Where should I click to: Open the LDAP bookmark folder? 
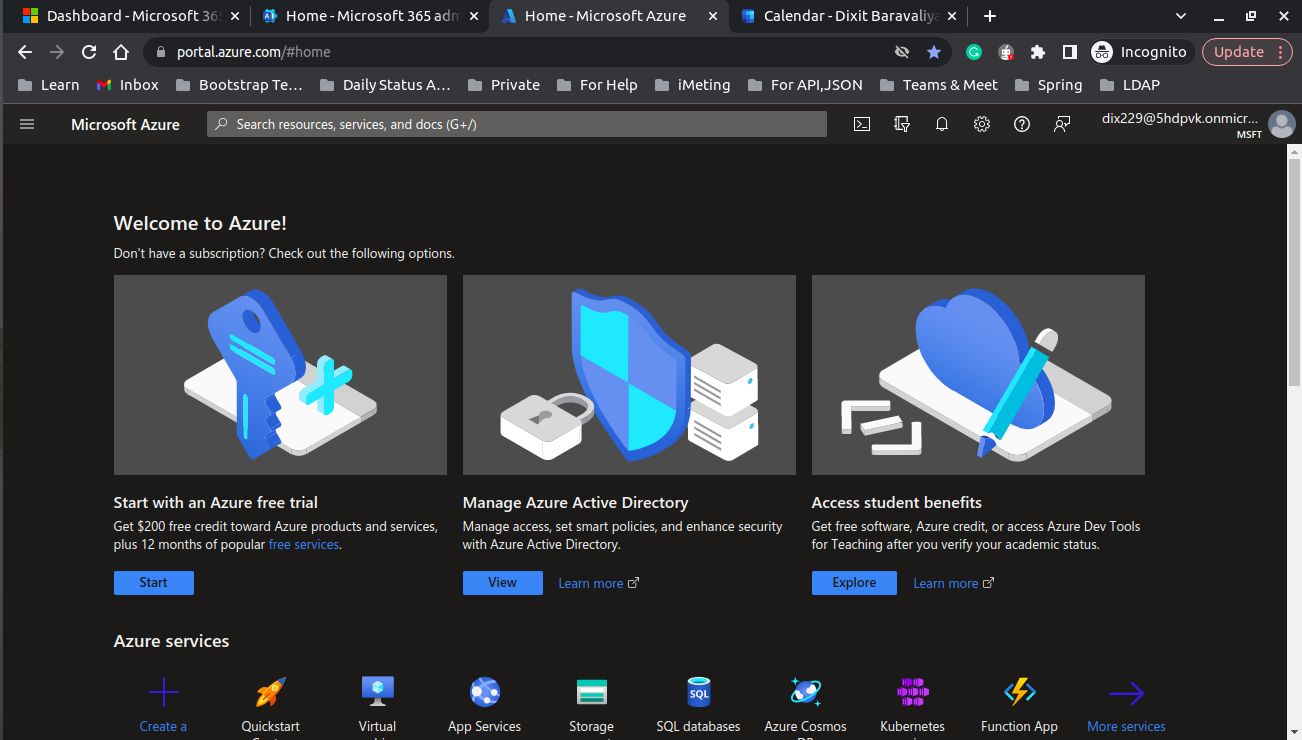pyautogui.click(x=1129, y=85)
